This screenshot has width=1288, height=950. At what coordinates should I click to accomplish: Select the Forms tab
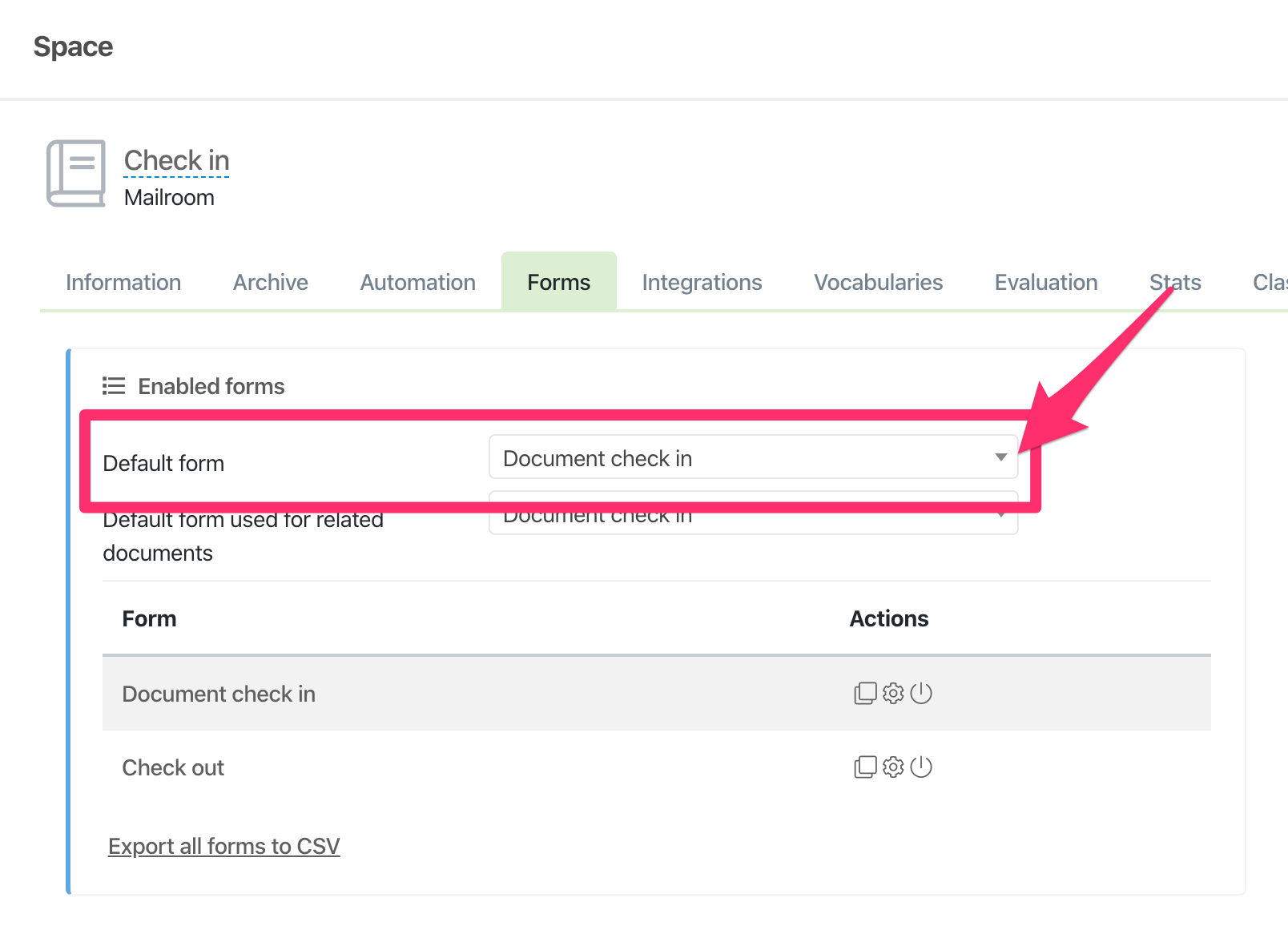pos(558,282)
